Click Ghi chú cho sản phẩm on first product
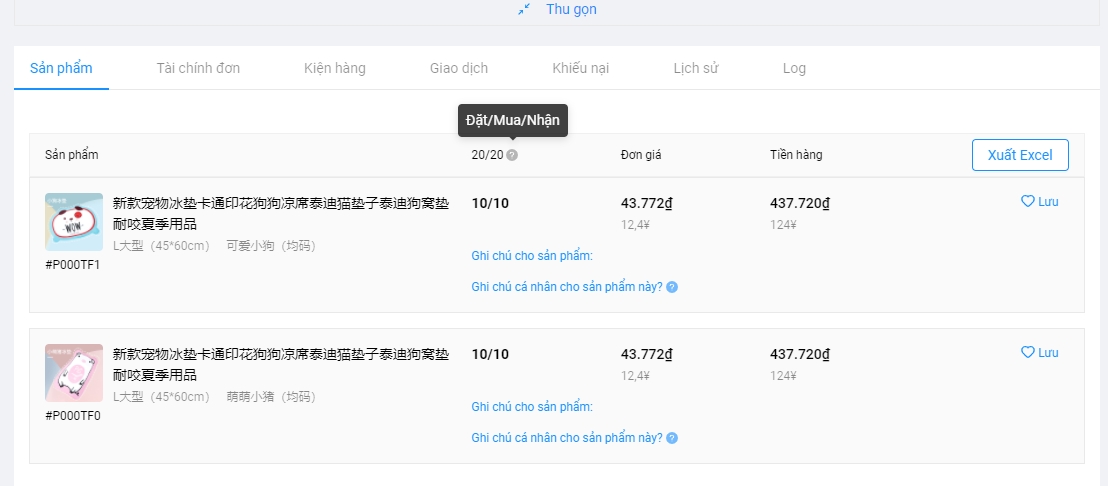This screenshot has height=486, width=1108. 532,256
